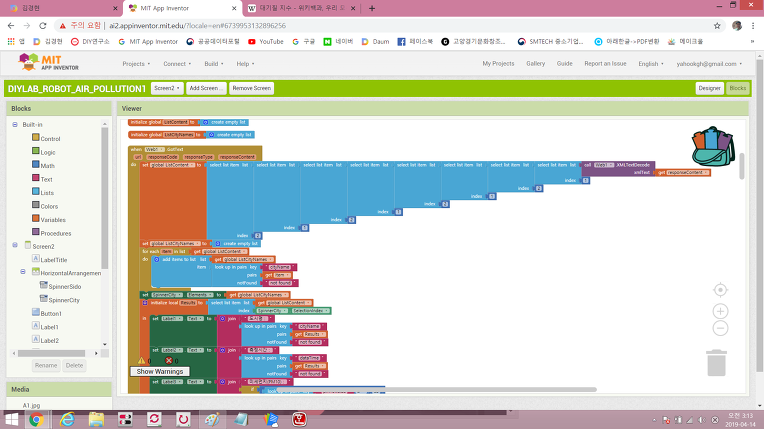Go to My Projects

pyautogui.click(x=498, y=63)
